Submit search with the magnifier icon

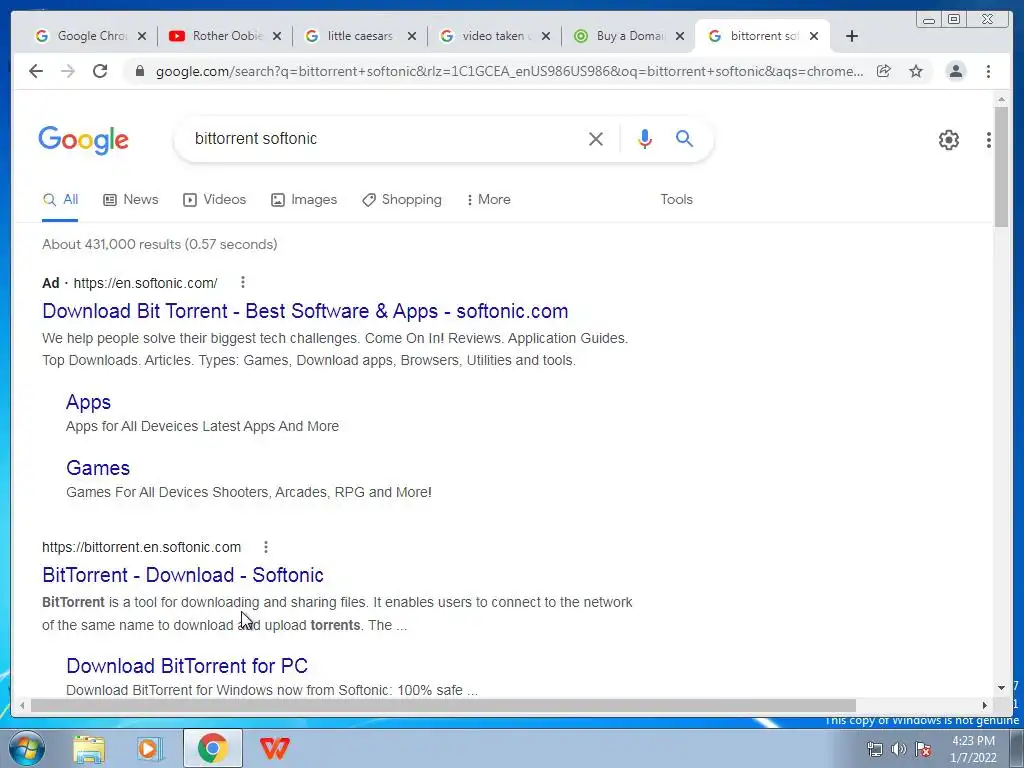684,138
